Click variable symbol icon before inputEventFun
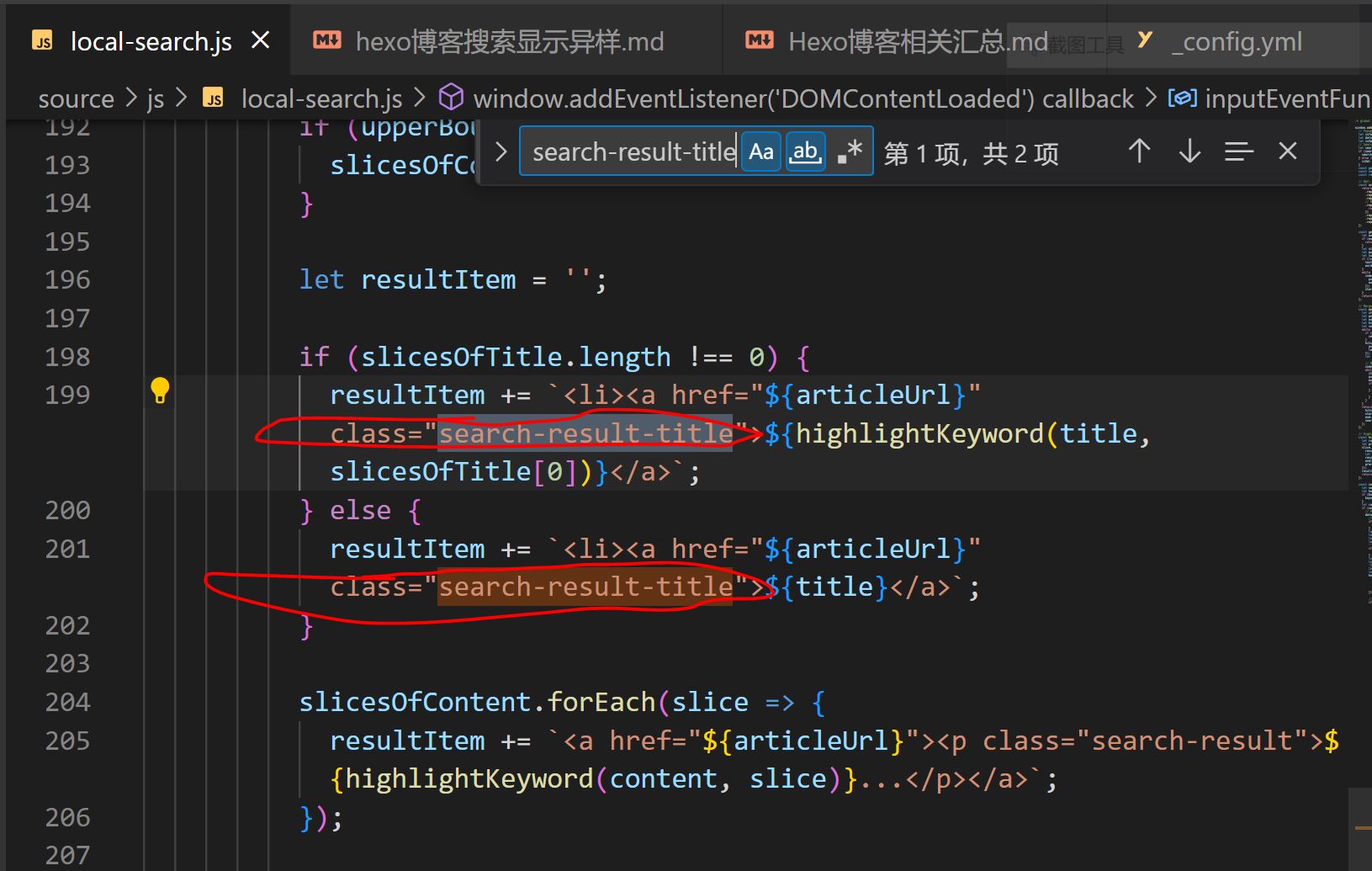 coord(1182,98)
